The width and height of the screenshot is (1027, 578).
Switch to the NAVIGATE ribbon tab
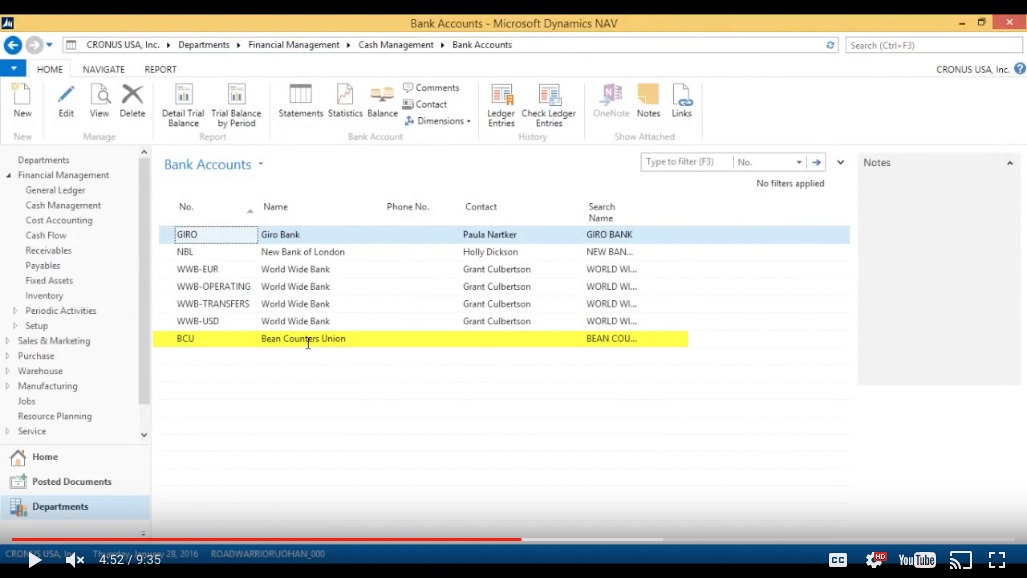(x=103, y=69)
